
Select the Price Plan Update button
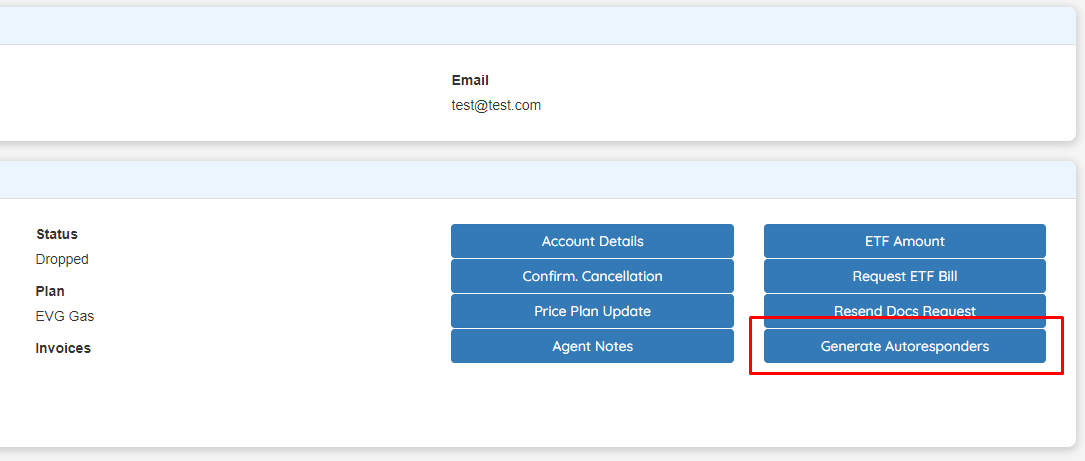click(x=592, y=311)
